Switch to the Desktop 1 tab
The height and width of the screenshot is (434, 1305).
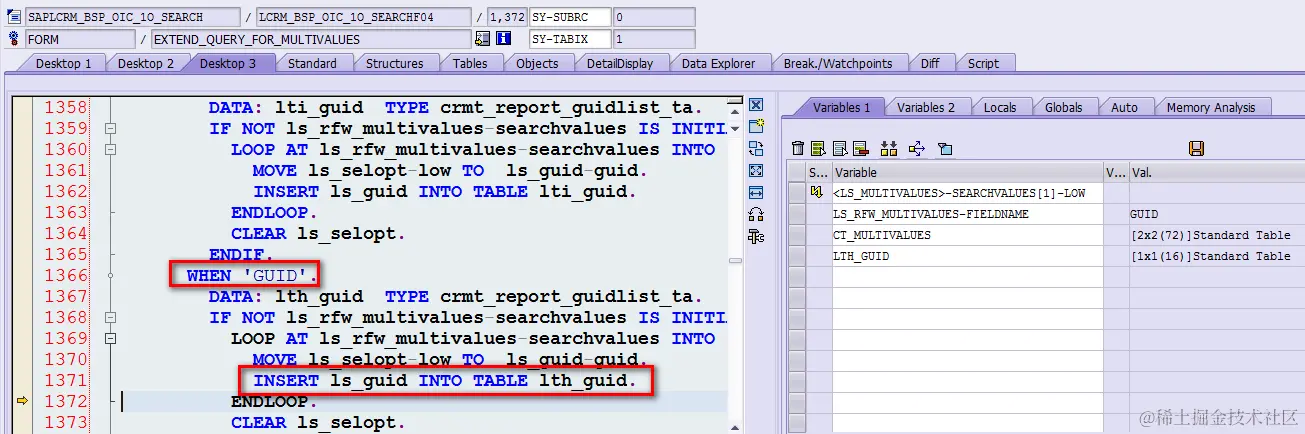pyautogui.click(x=64, y=63)
